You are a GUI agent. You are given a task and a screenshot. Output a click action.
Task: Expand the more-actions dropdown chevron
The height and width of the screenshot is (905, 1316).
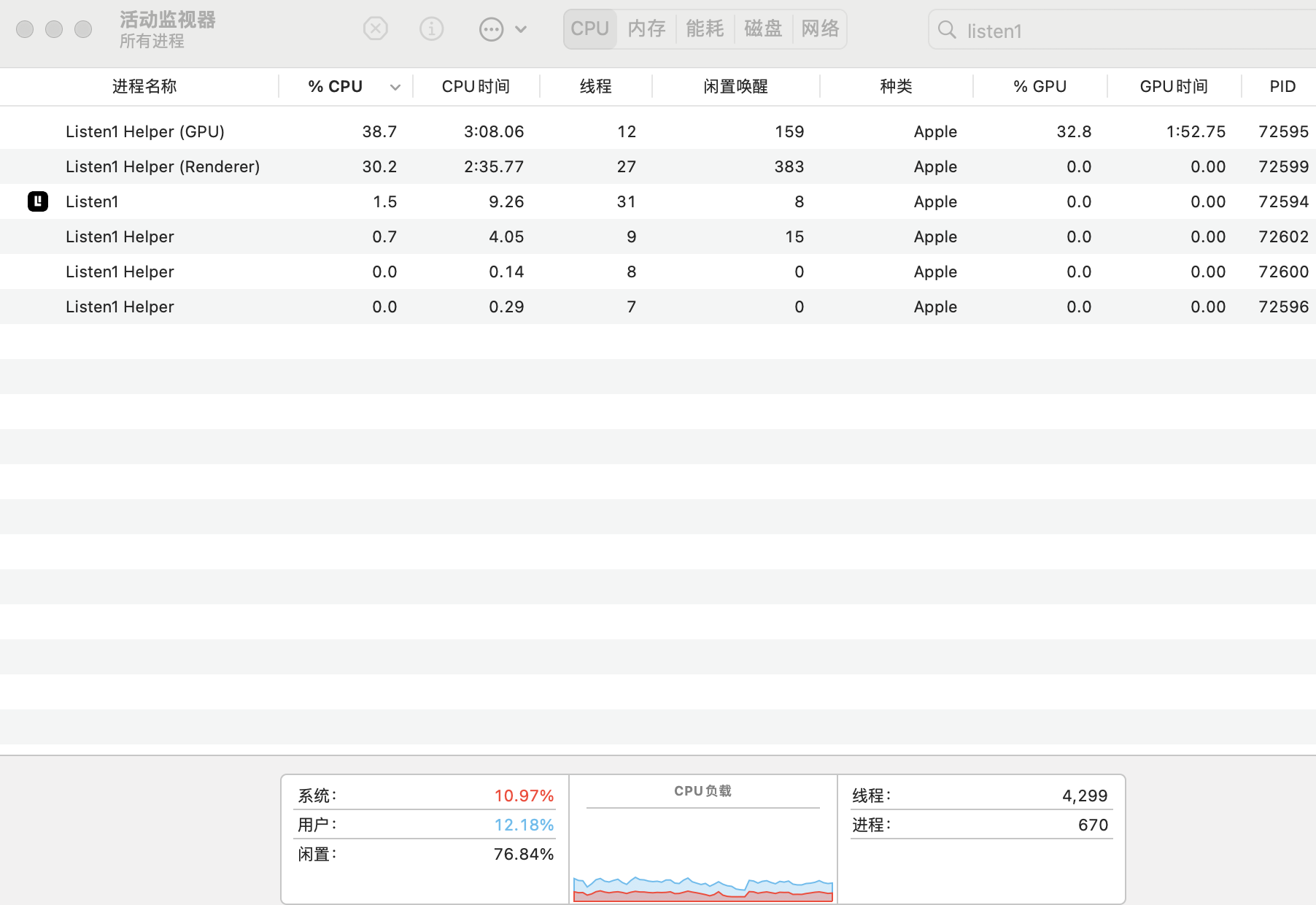click(x=521, y=29)
